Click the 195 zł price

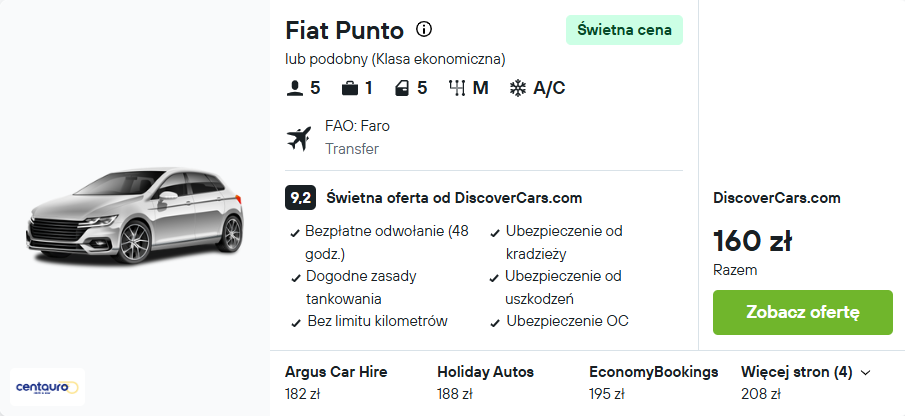click(607, 394)
